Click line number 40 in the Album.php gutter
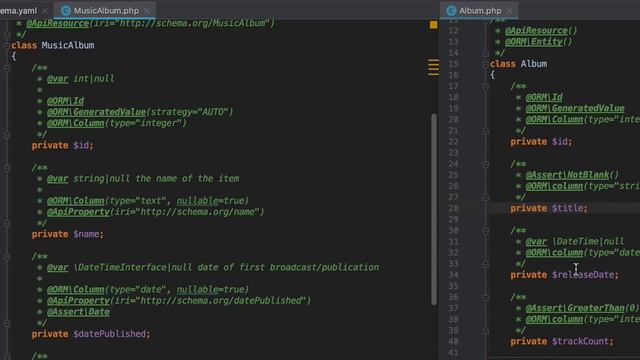 point(453,342)
